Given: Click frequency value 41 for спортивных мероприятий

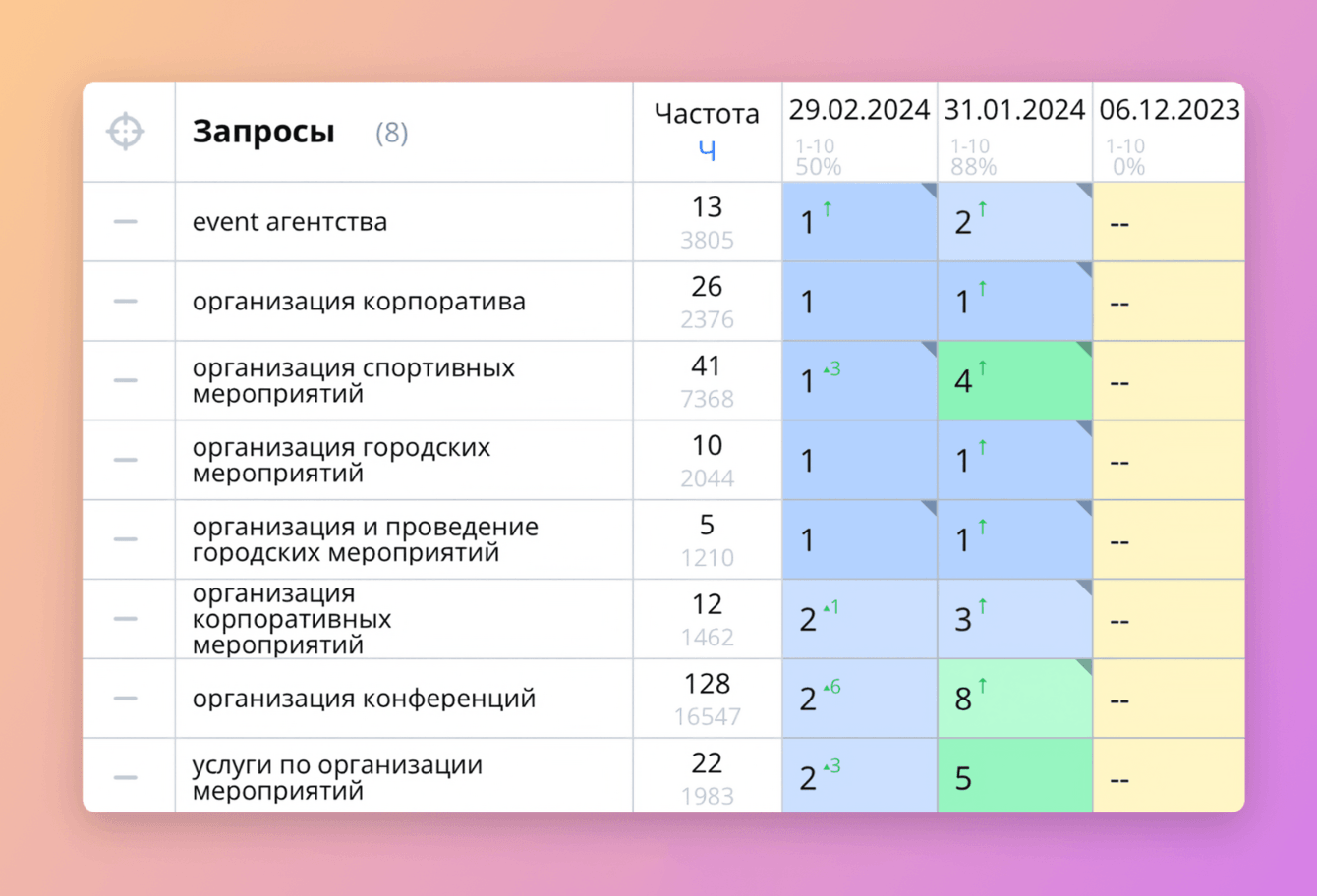Looking at the screenshot, I should click(707, 366).
